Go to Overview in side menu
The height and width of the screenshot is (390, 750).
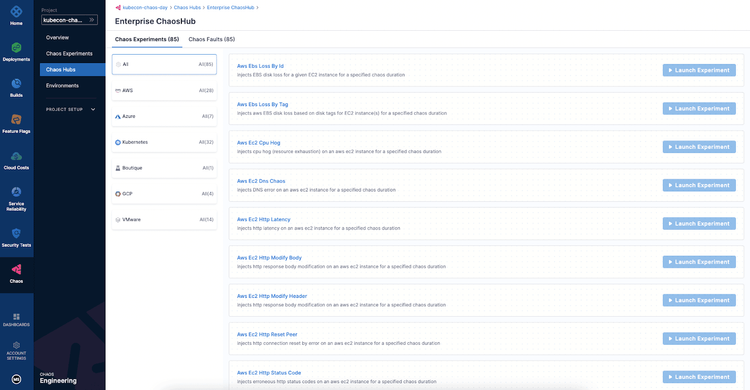pyautogui.click(x=57, y=37)
